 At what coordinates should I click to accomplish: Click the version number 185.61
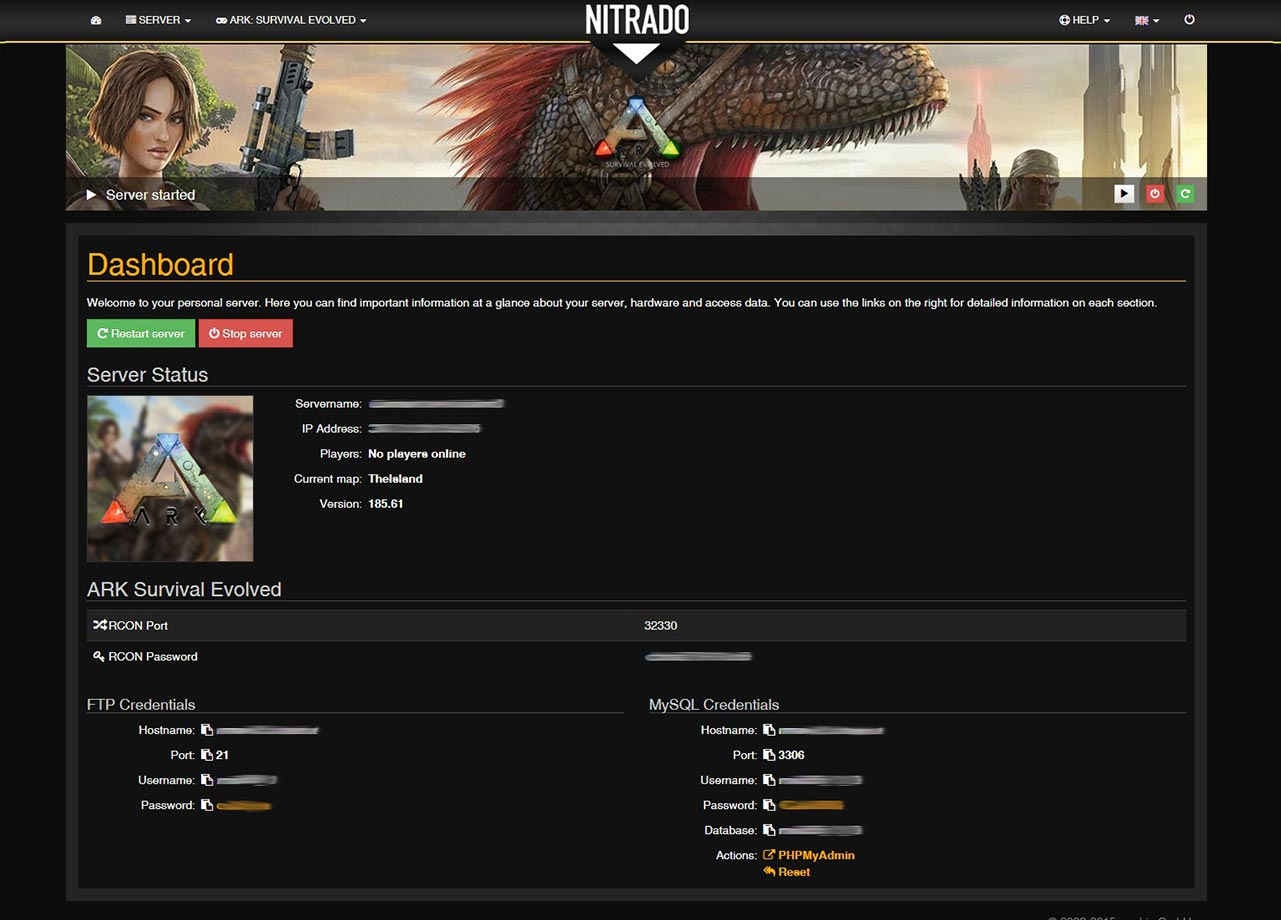(x=386, y=504)
